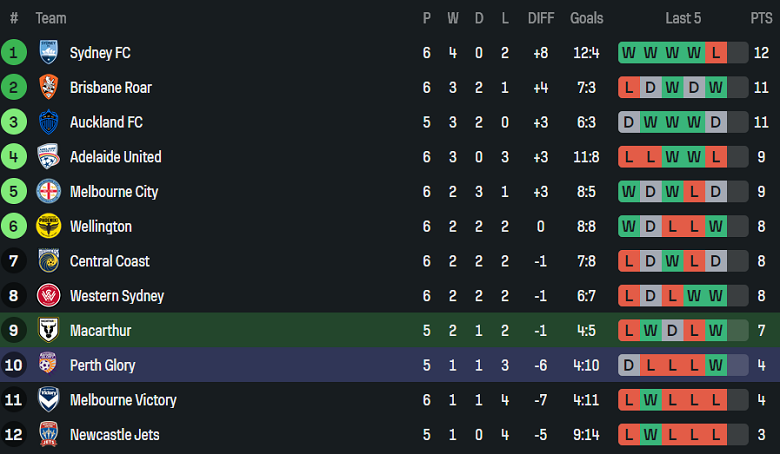Open the Melbourne Victory team link
Screen dimensions: 780x454
(123, 400)
